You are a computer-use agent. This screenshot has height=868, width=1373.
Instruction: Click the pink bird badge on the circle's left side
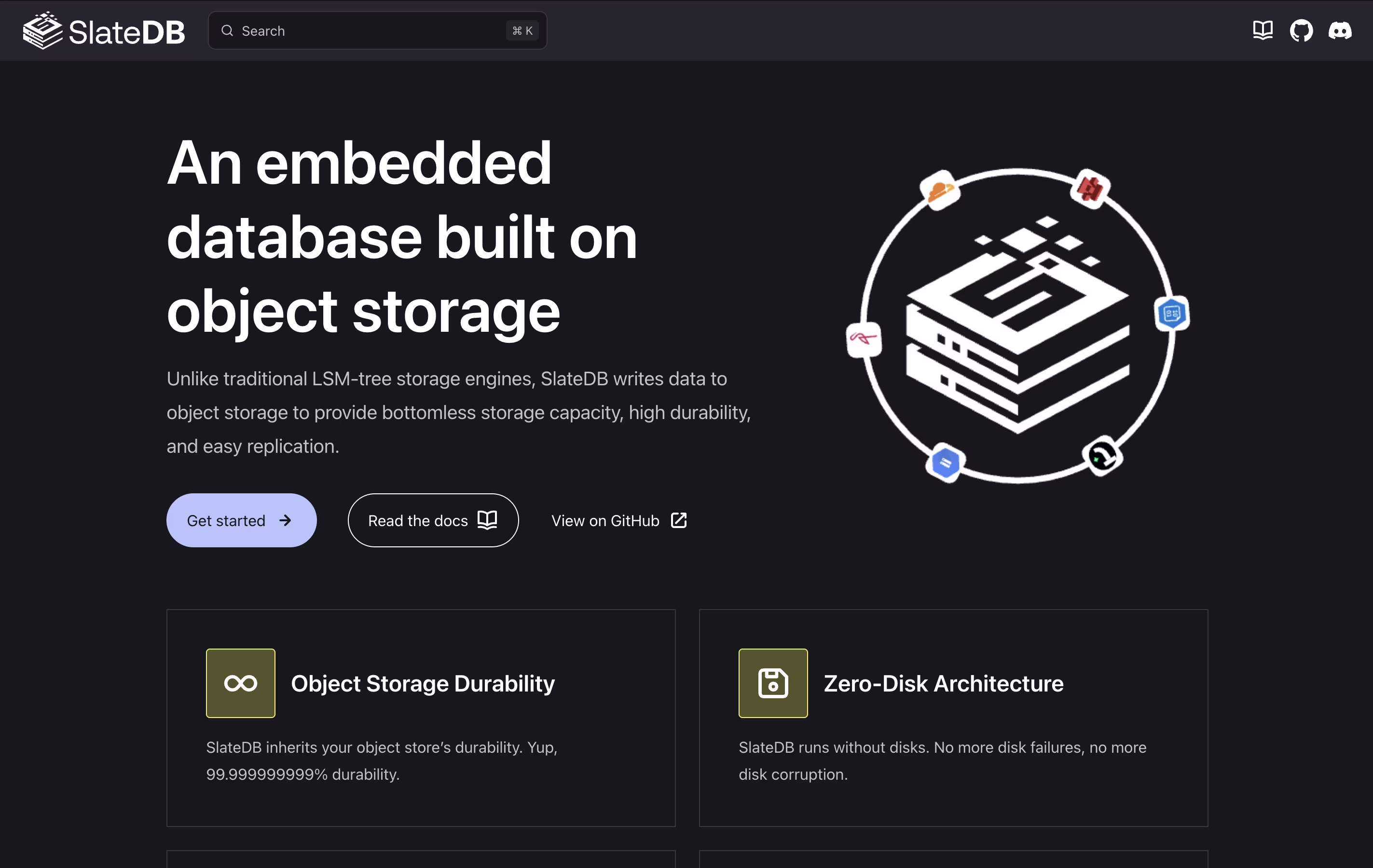[864, 339]
